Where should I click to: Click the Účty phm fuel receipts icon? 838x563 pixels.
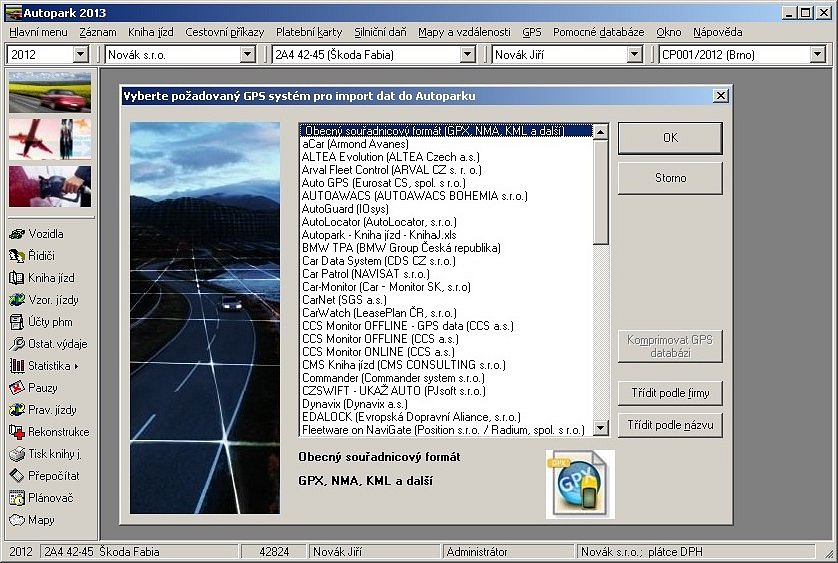coord(18,322)
